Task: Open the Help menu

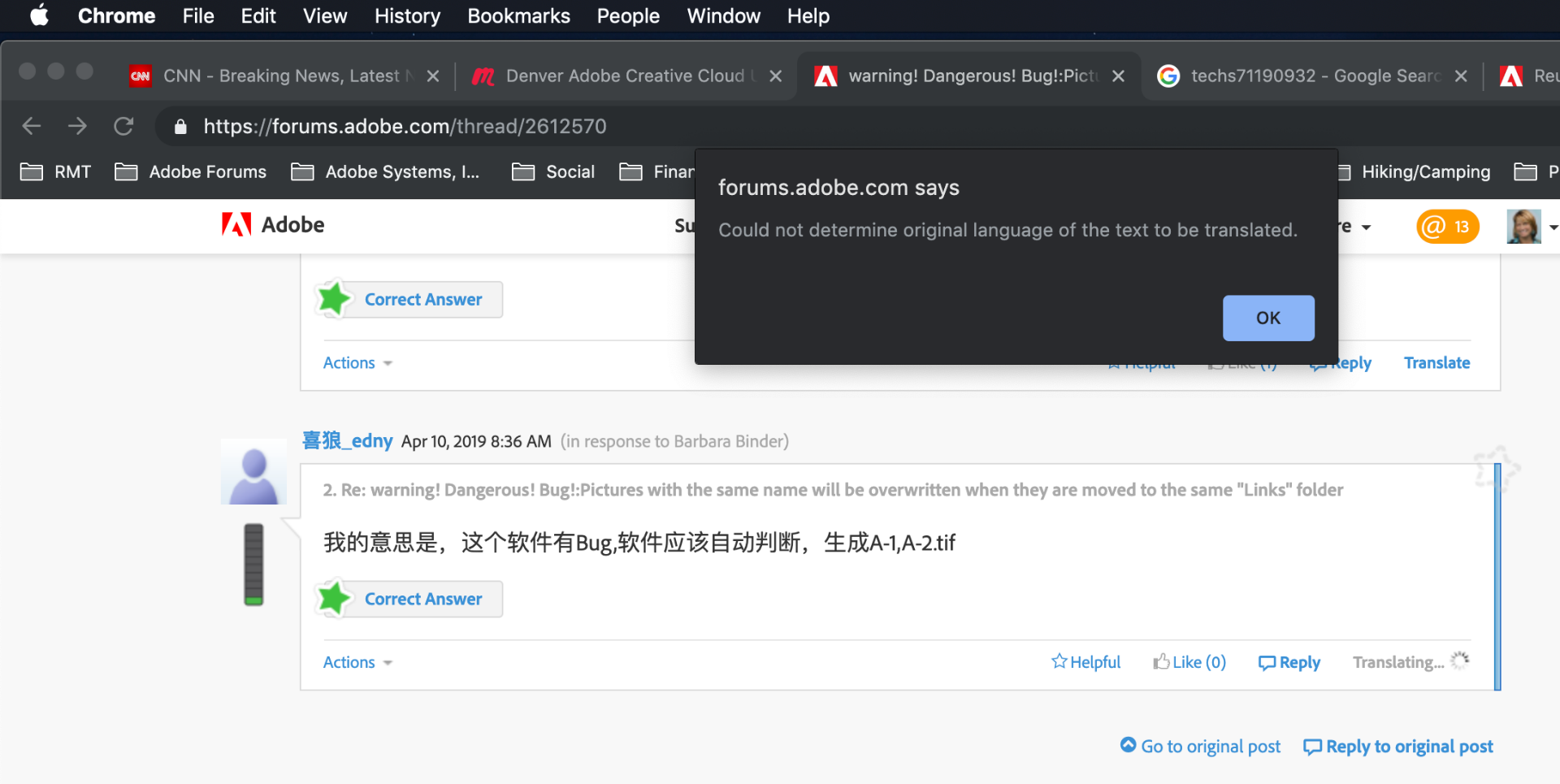Action: (808, 15)
